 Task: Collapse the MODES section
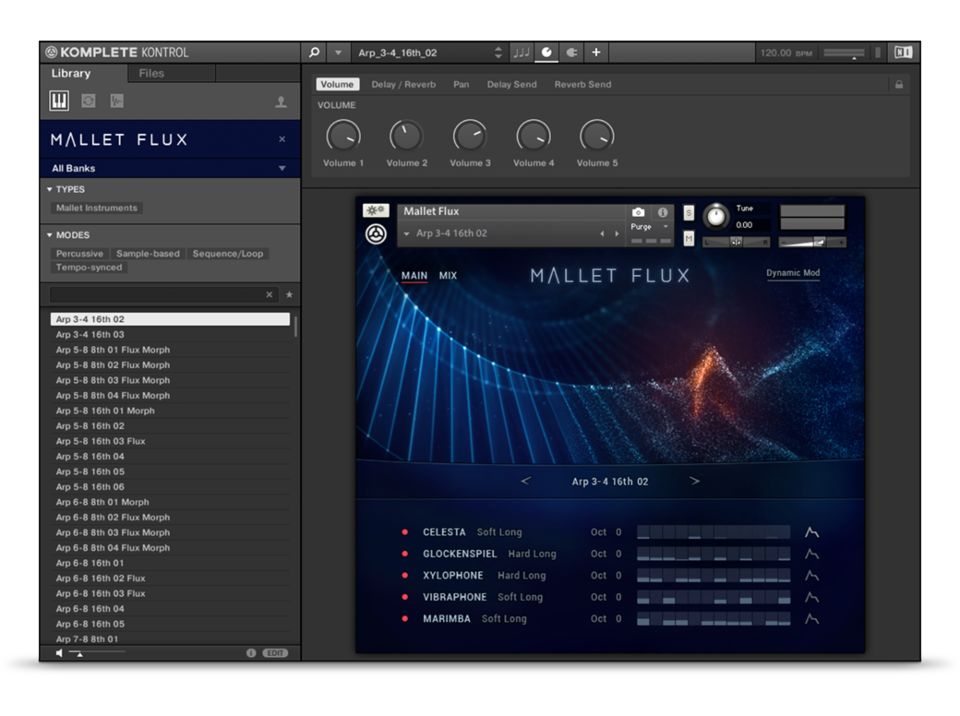coord(50,235)
